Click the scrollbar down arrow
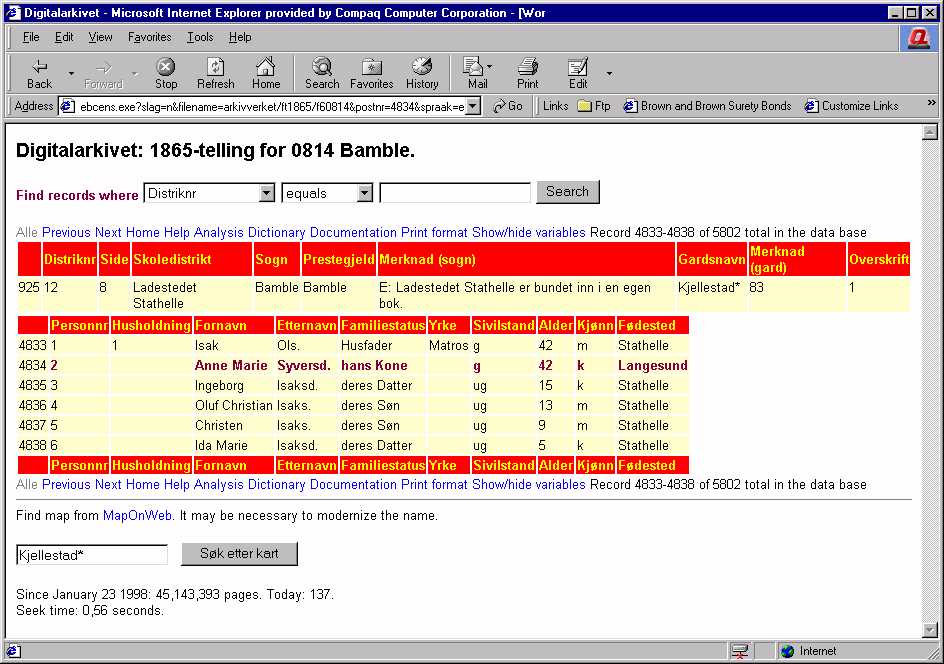Image resolution: width=944 pixels, height=664 pixels. coord(930,630)
